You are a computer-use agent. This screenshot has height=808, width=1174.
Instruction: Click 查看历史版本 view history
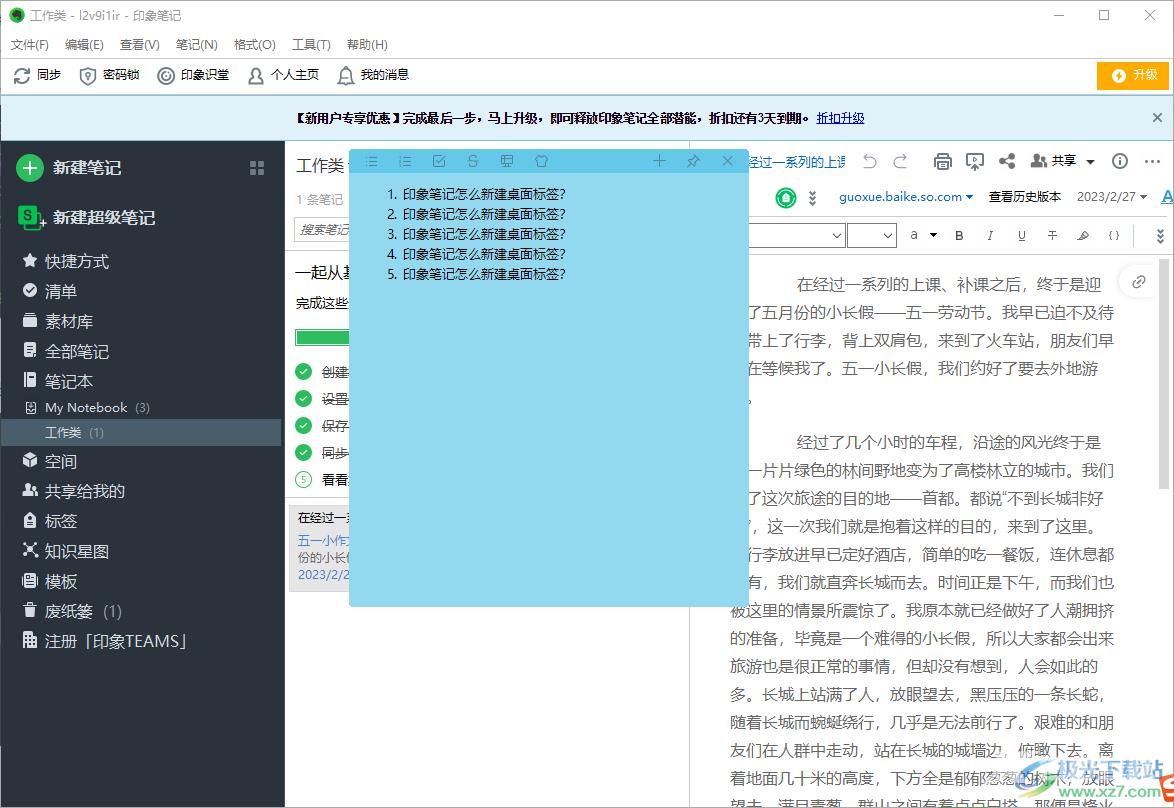1025,197
